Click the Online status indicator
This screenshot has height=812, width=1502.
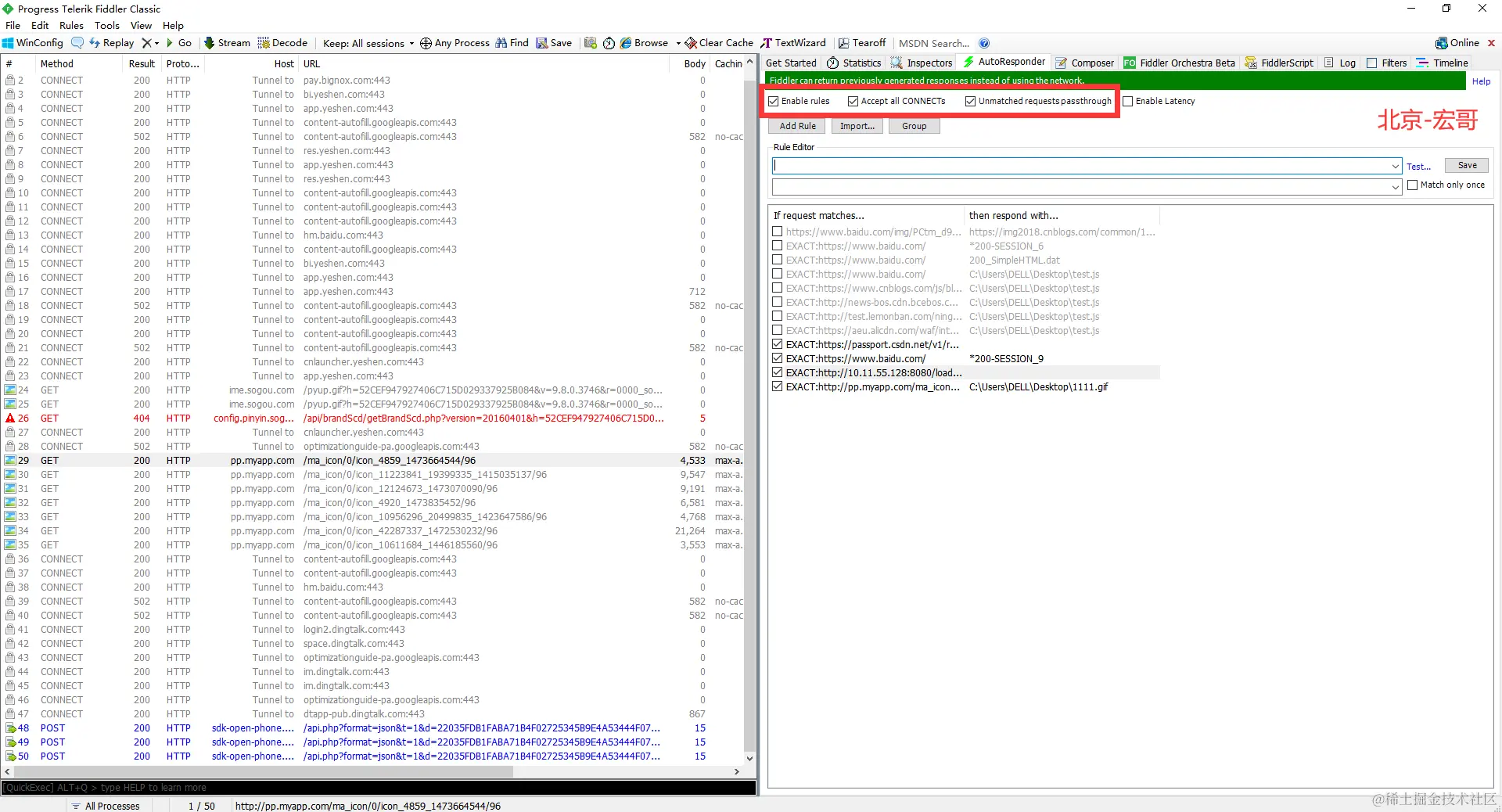coord(1457,43)
